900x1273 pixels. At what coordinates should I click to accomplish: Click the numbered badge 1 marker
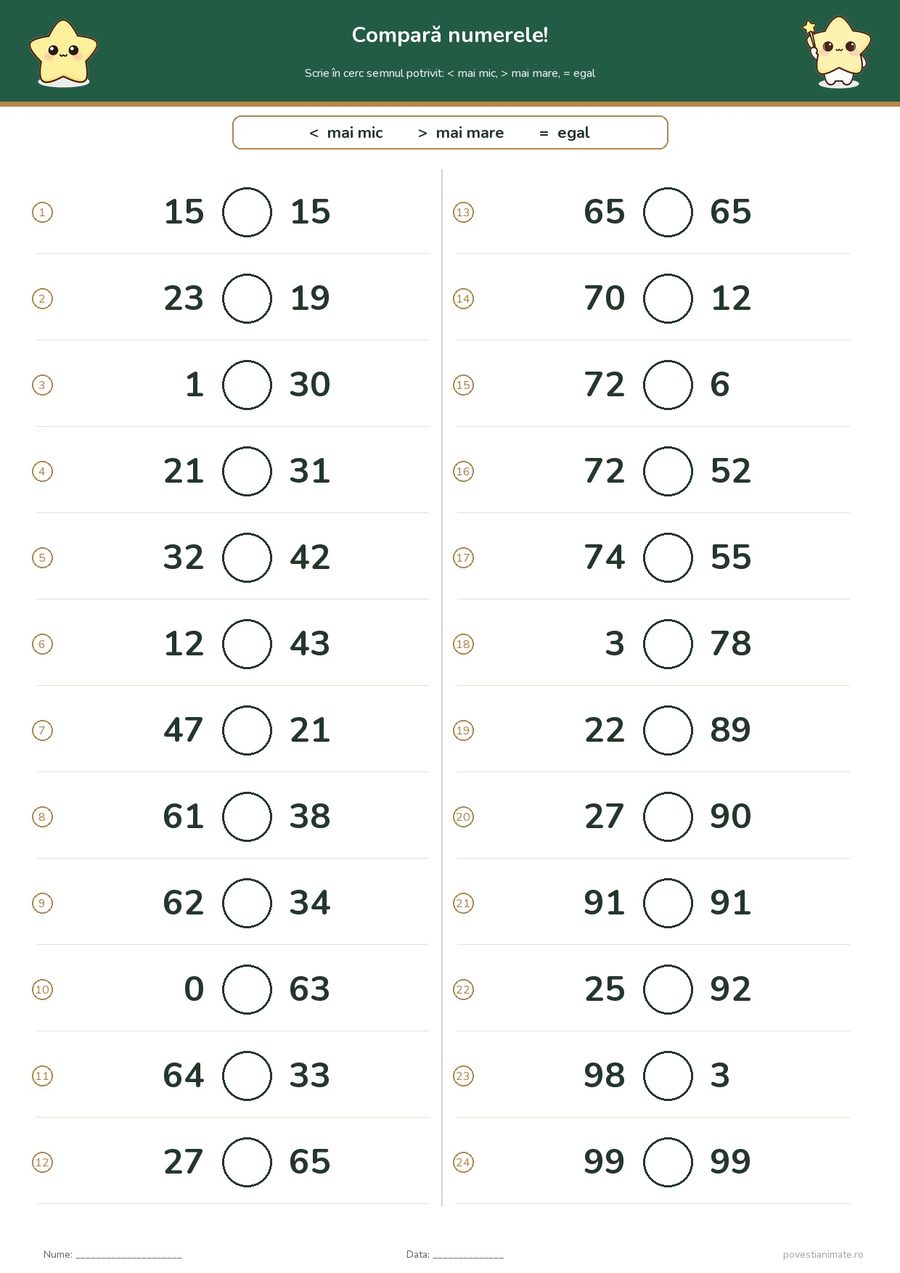click(42, 212)
